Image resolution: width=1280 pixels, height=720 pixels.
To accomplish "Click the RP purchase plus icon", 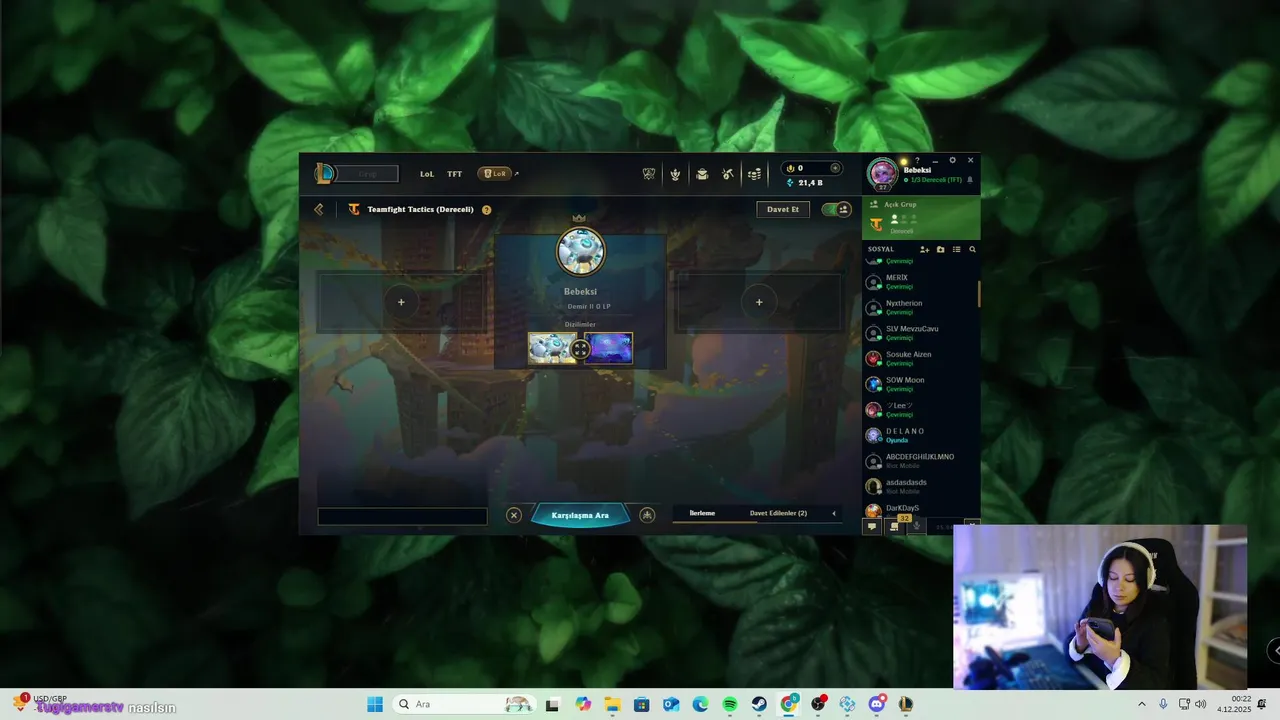I will click(835, 168).
